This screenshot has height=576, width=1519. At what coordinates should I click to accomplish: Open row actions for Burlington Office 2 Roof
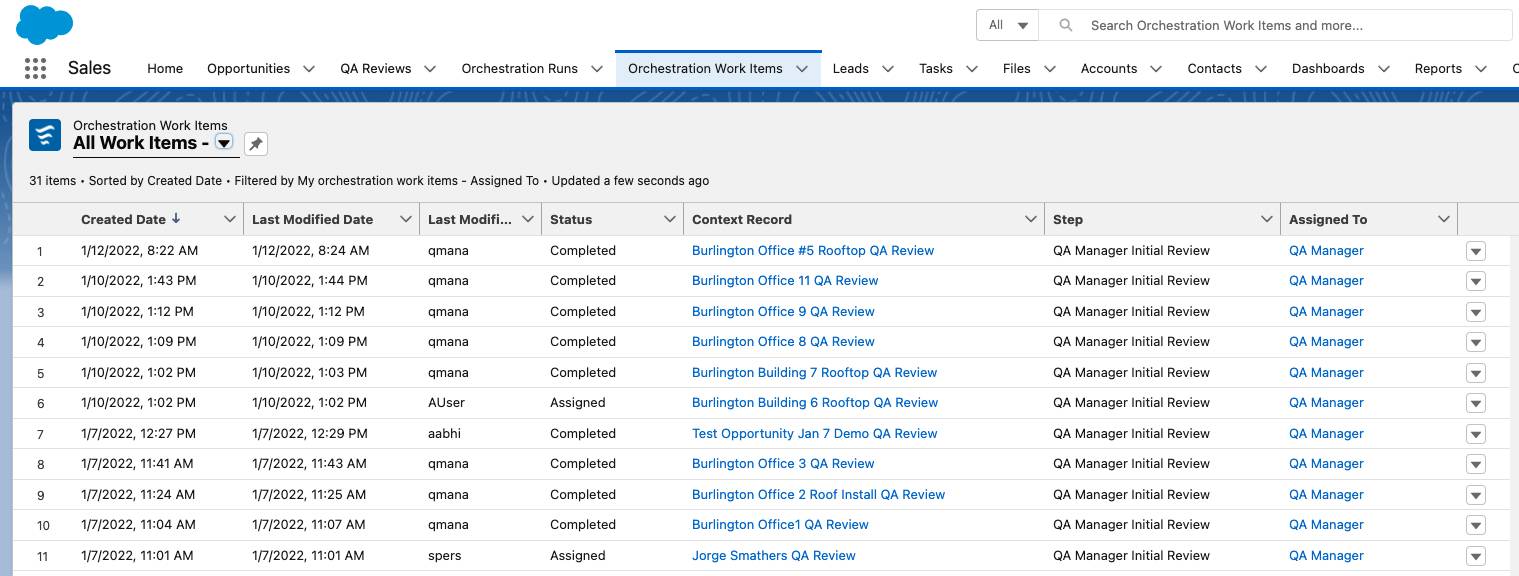1475,495
